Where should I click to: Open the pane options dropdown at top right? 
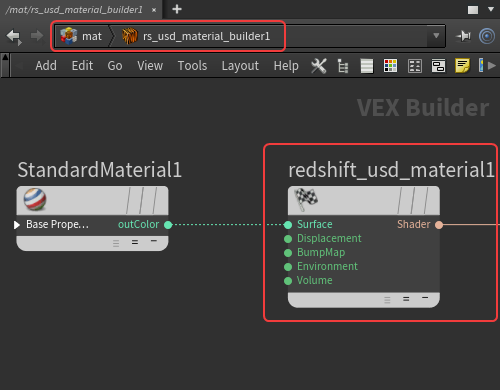(x=491, y=9)
